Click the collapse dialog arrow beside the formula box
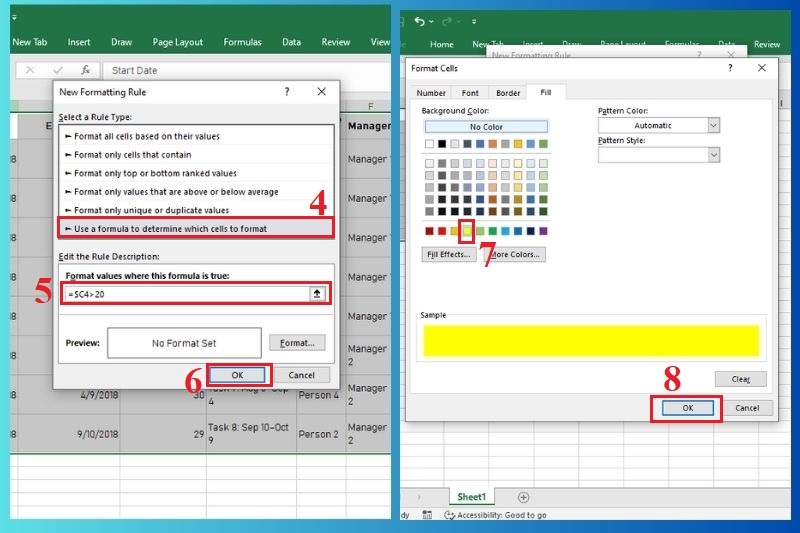This screenshot has width=800, height=533. pyautogui.click(x=317, y=294)
